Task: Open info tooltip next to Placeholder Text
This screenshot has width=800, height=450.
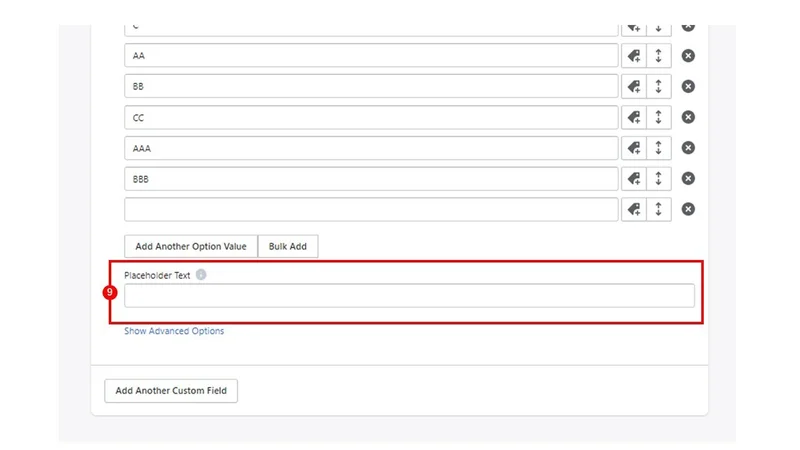Action: 201,274
